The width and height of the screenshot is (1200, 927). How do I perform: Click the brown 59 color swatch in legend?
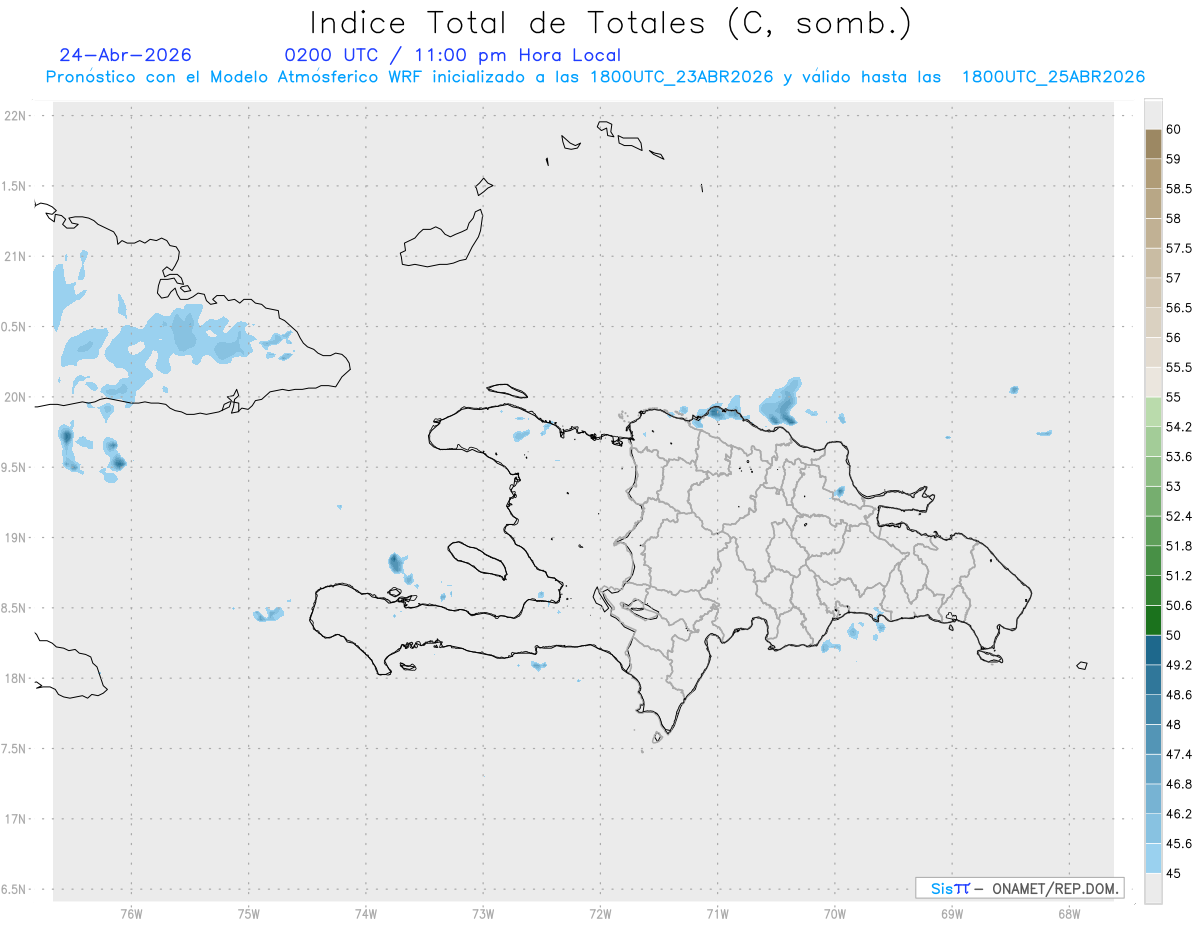click(1153, 143)
